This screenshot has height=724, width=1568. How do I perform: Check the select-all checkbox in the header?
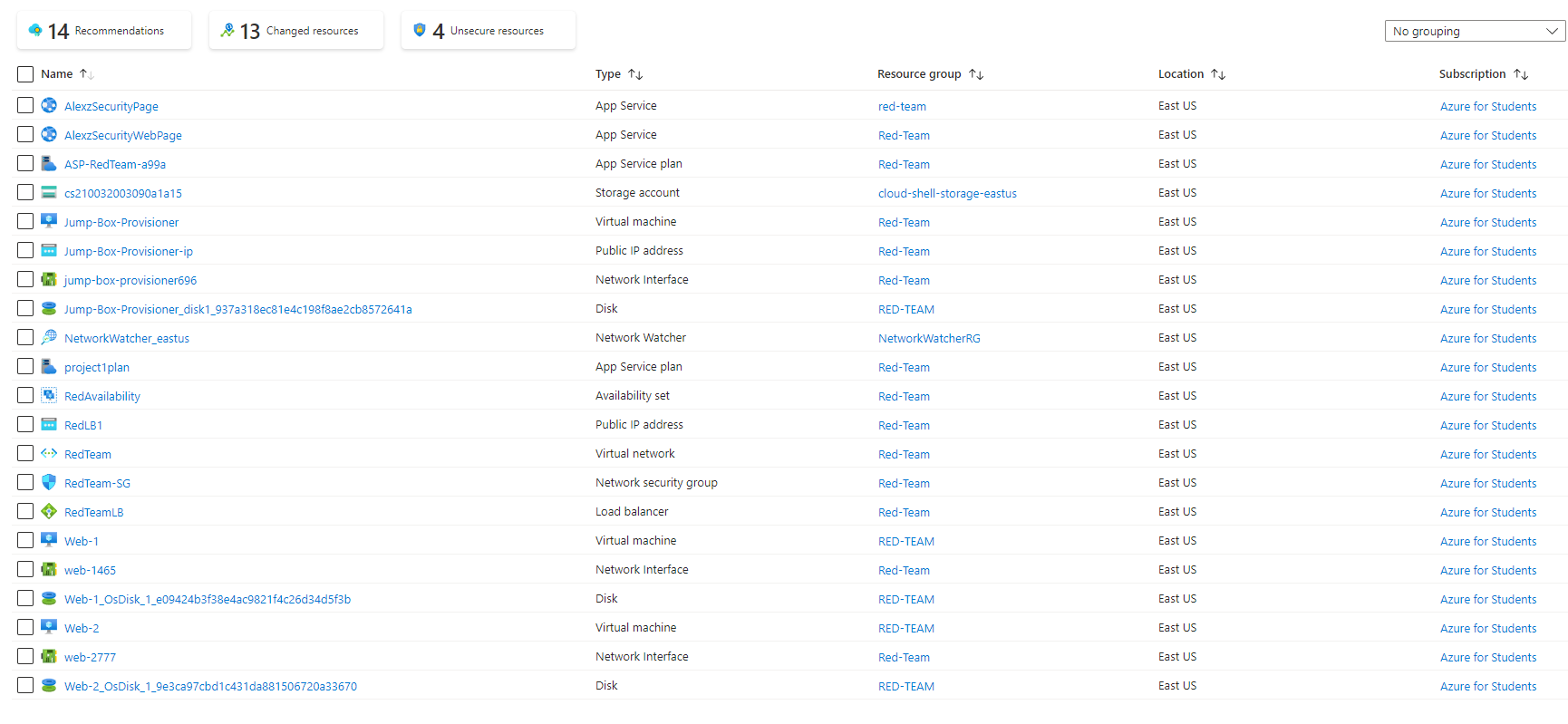pos(25,74)
